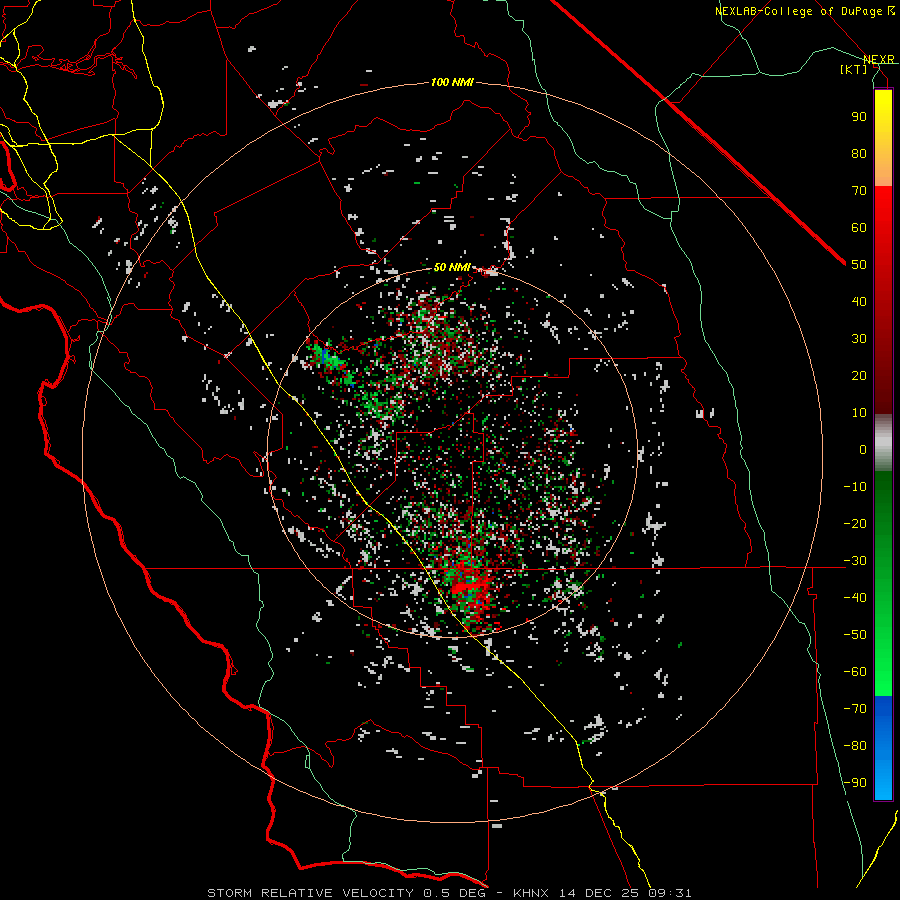This screenshot has height=900, width=900.
Task: Click the -10 knots label on the scale
Action: 855,487
